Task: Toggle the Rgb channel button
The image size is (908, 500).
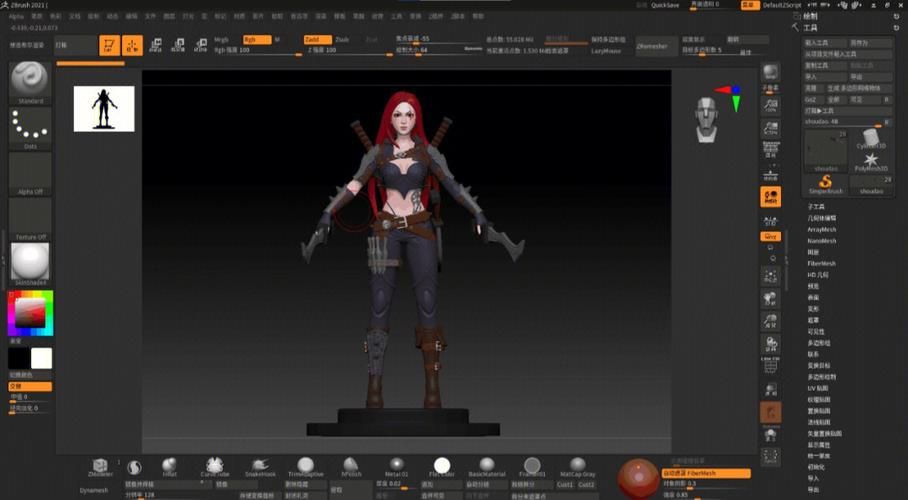Action: pos(256,39)
